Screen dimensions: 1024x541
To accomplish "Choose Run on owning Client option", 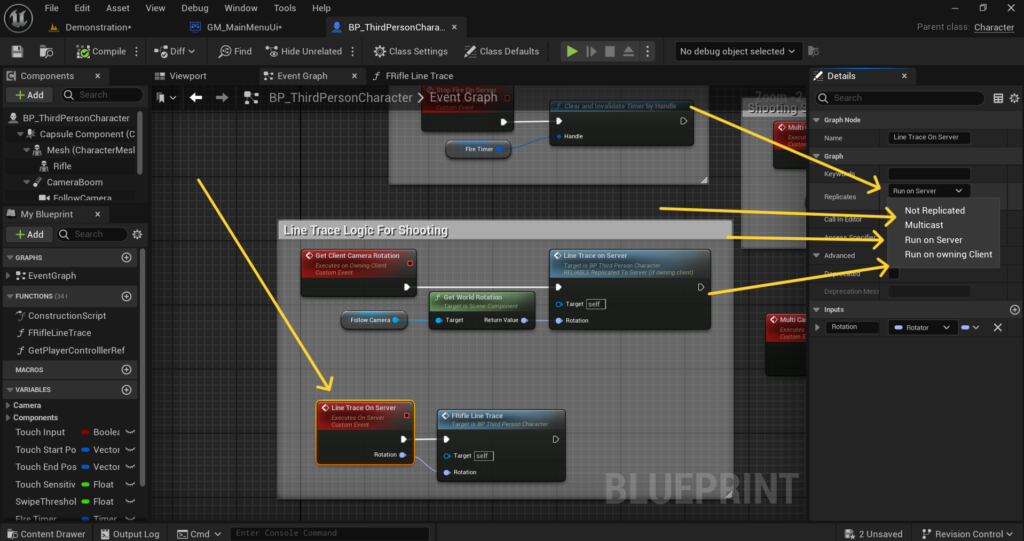I will [x=948, y=254].
